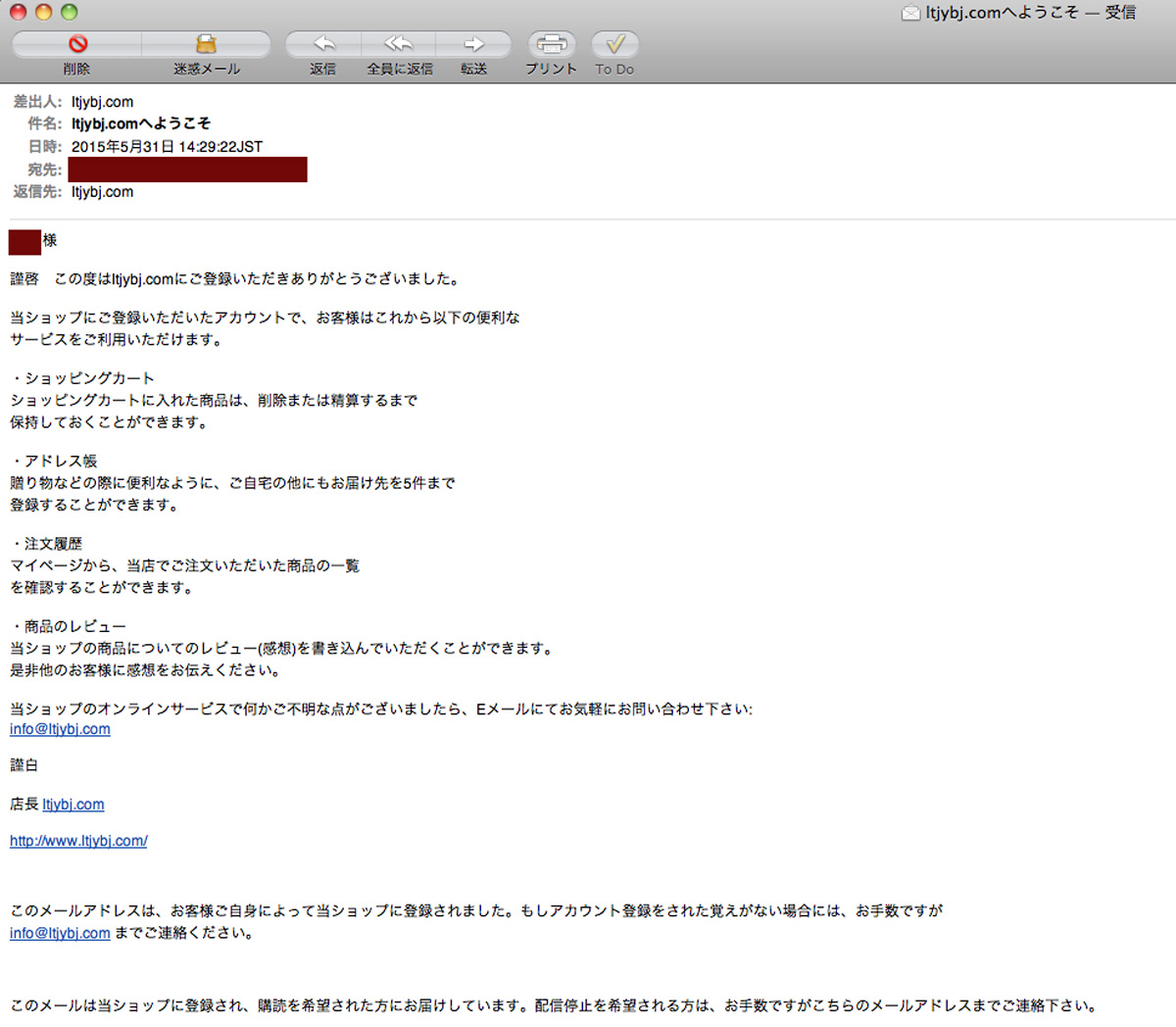Click the 返信先 reply-to address ltjybj.com
The width and height of the screenshot is (1176, 1027).
click(x=102, y=192)
